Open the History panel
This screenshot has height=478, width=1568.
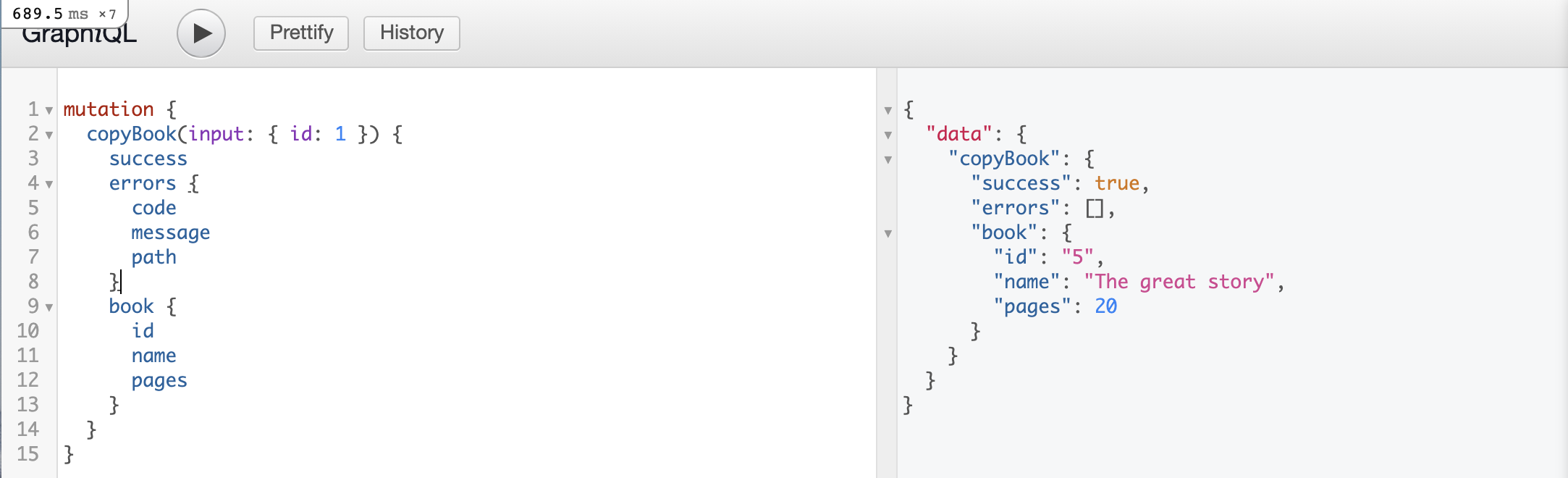click(x=411, y=33)
